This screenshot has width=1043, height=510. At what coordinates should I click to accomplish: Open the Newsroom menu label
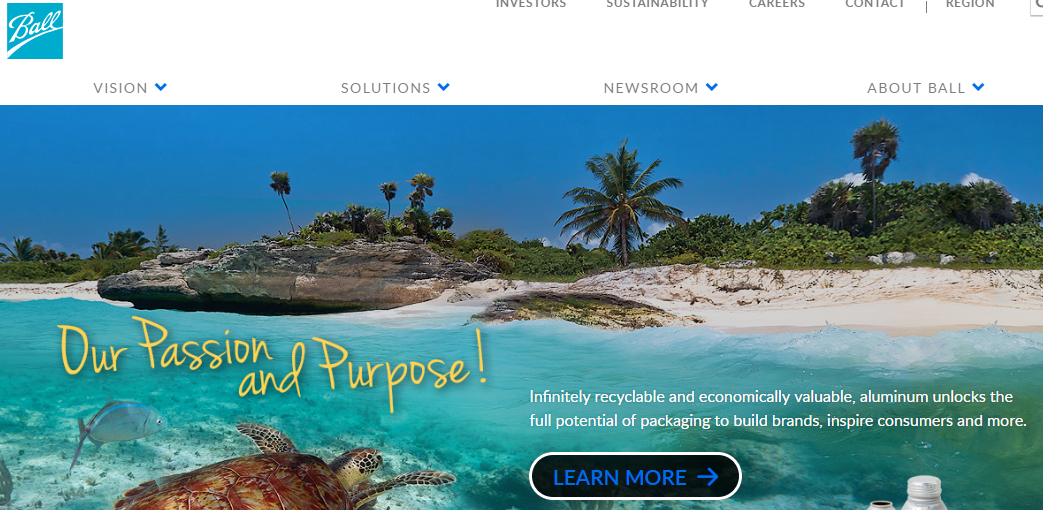[651, 88]
